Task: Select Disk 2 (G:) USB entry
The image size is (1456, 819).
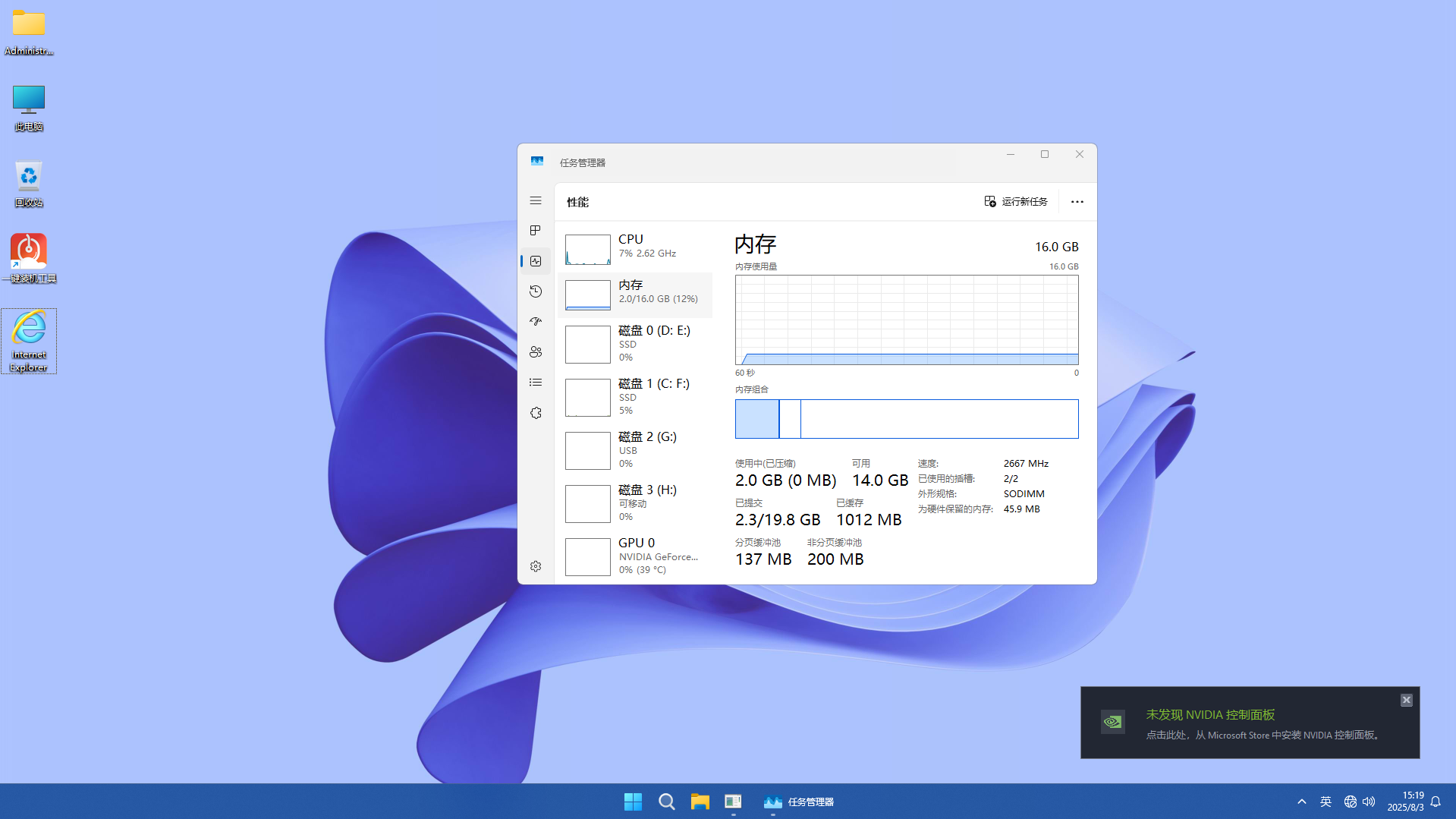Action: (635, 449)
